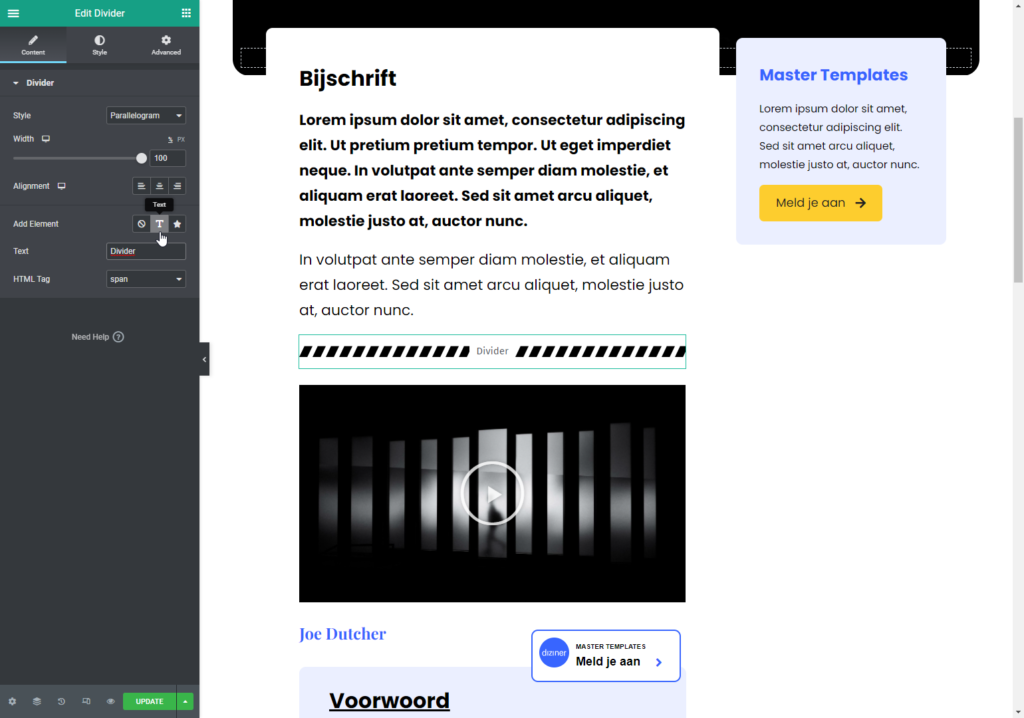Set divider alignment to center
Screen dimensions: 1024x718
(x=159, y=186)
